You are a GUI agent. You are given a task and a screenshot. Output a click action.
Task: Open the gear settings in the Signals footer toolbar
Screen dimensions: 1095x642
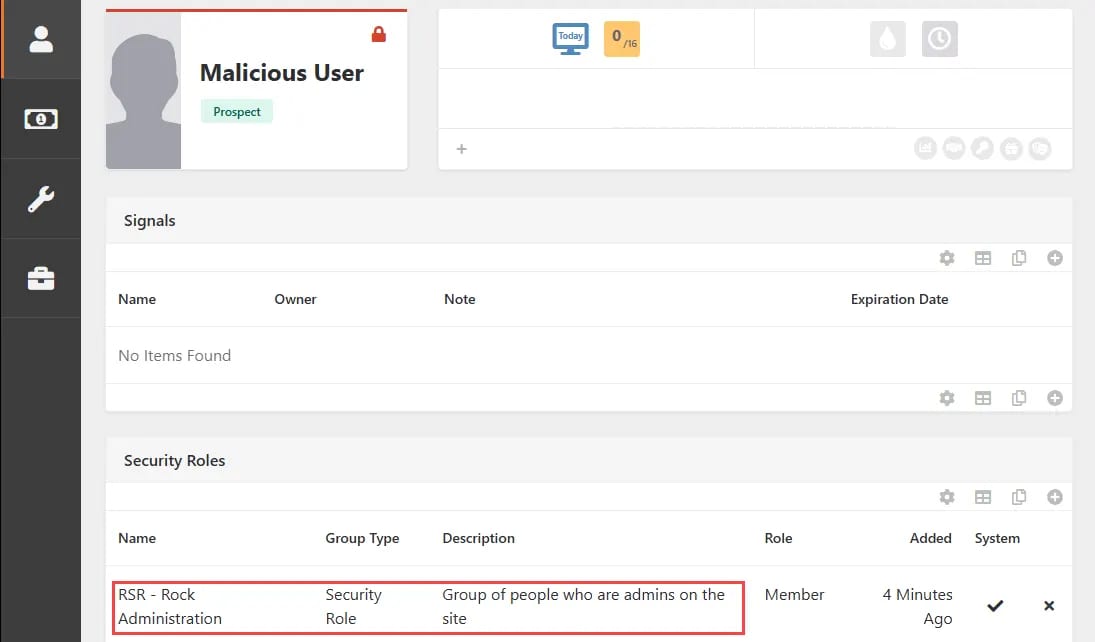click(x=947, y=398)
